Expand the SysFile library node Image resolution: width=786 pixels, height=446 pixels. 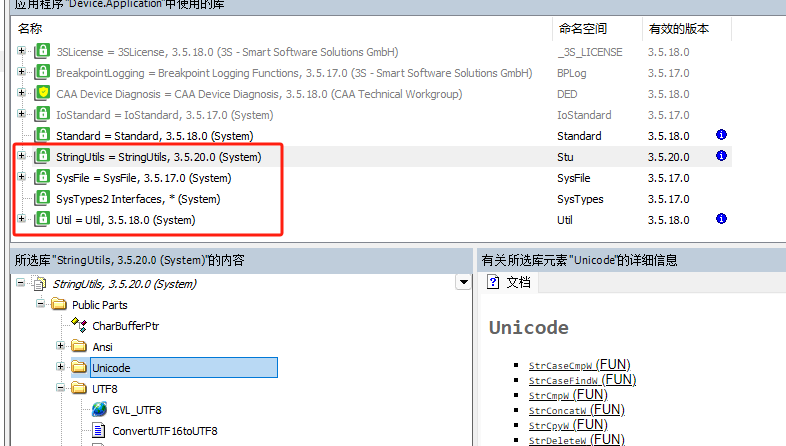coord(22,178)
